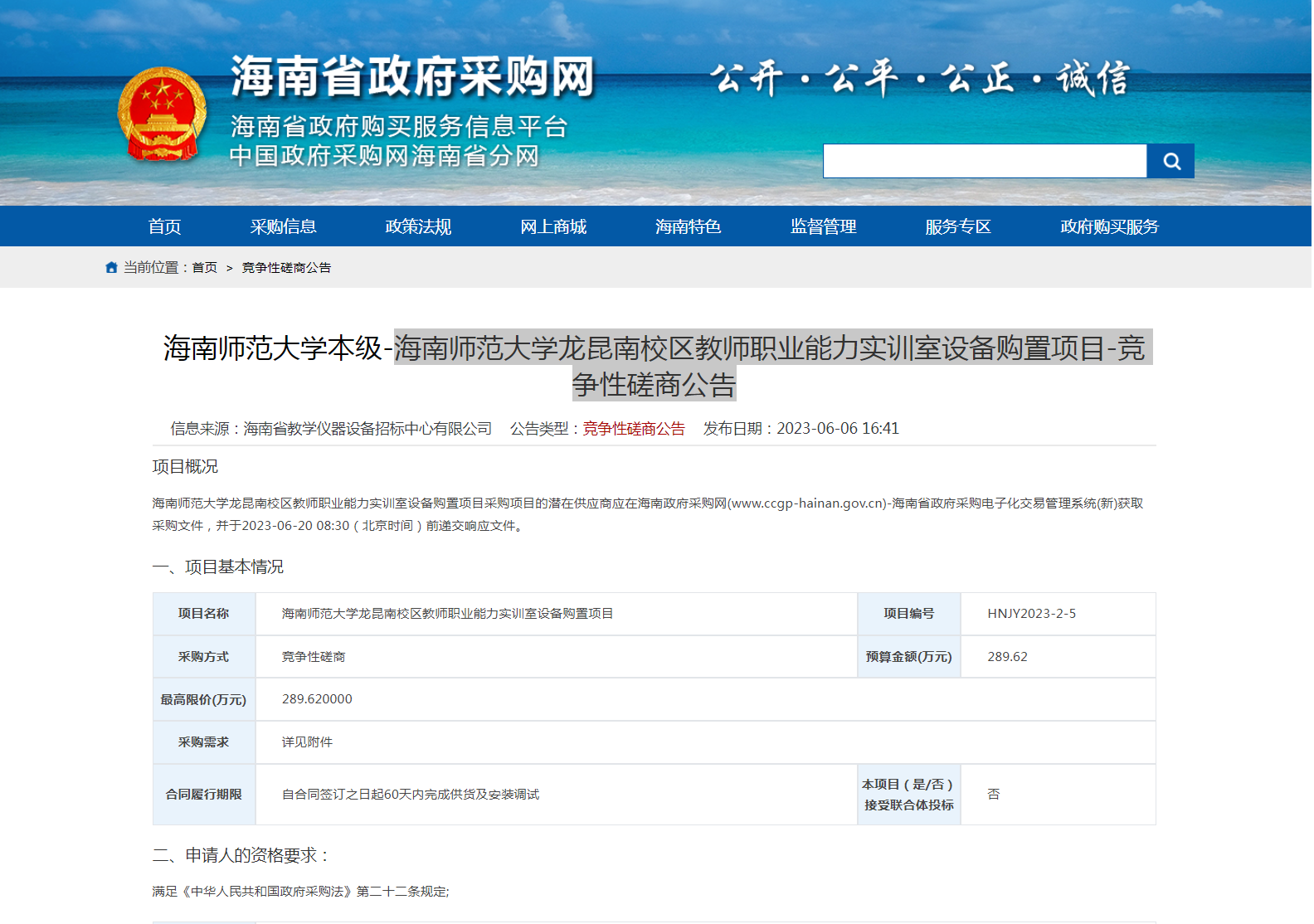The height and width of the screenshot is (924, 1314).
Task: Click the home icon beside 当前位置
Action: [x=111, y=267]
